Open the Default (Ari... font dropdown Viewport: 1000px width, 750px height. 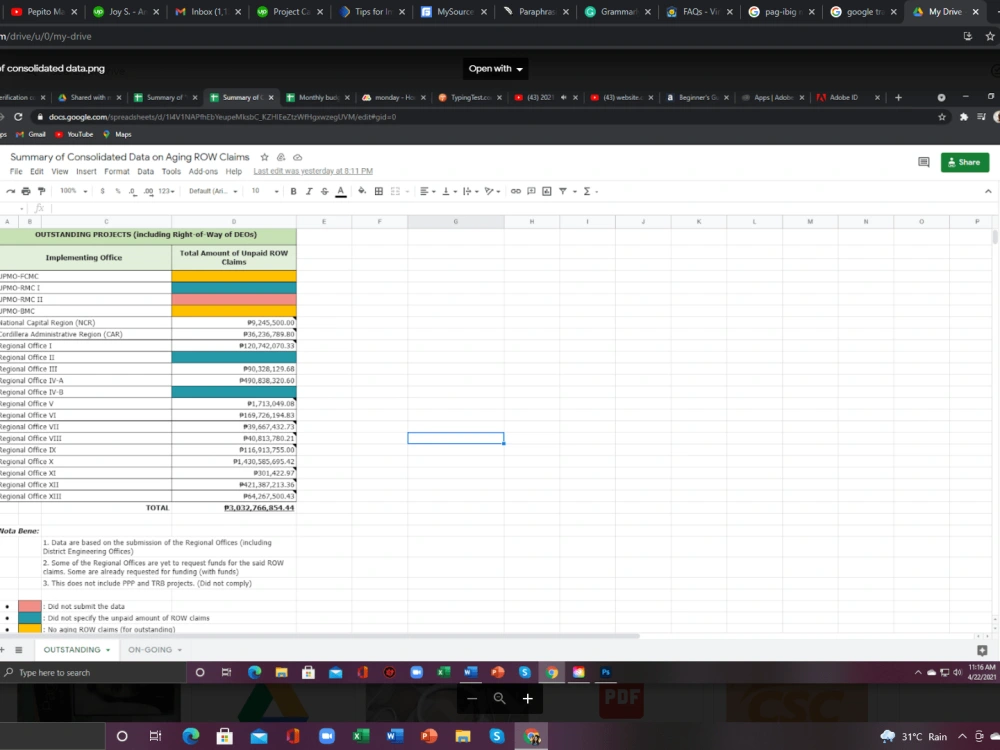coord(213,191)
